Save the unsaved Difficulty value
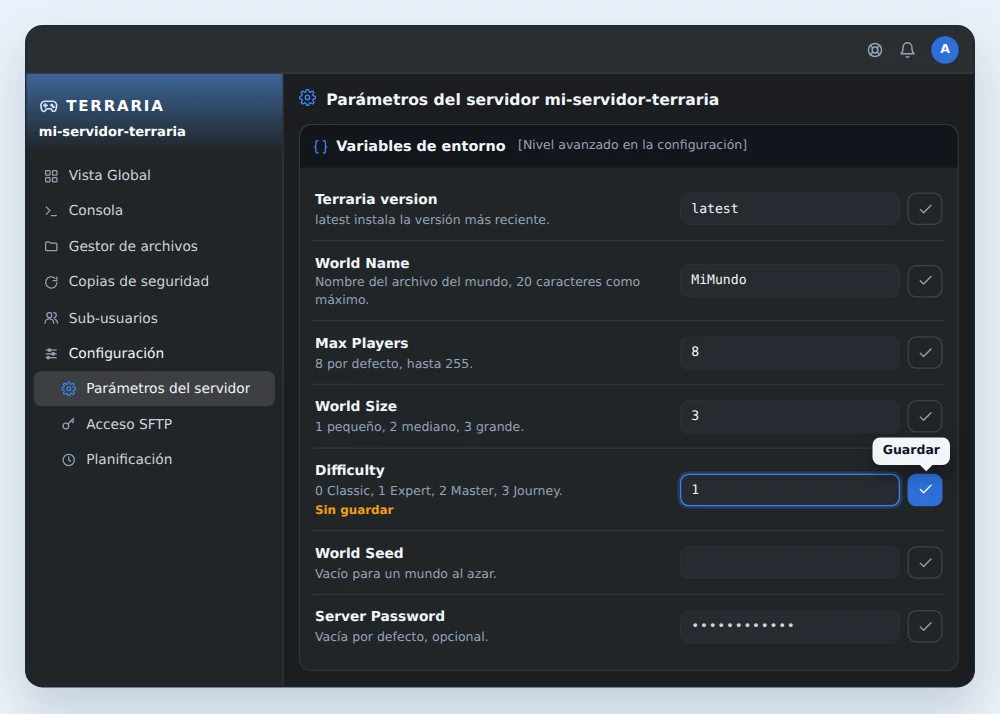 [925, 490]
